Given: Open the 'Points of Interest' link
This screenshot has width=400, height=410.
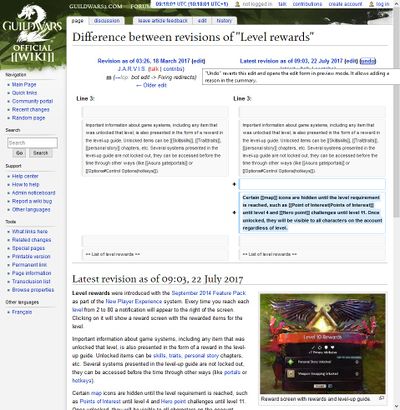Looking at the screenshot, I should [x=100, y=402].
